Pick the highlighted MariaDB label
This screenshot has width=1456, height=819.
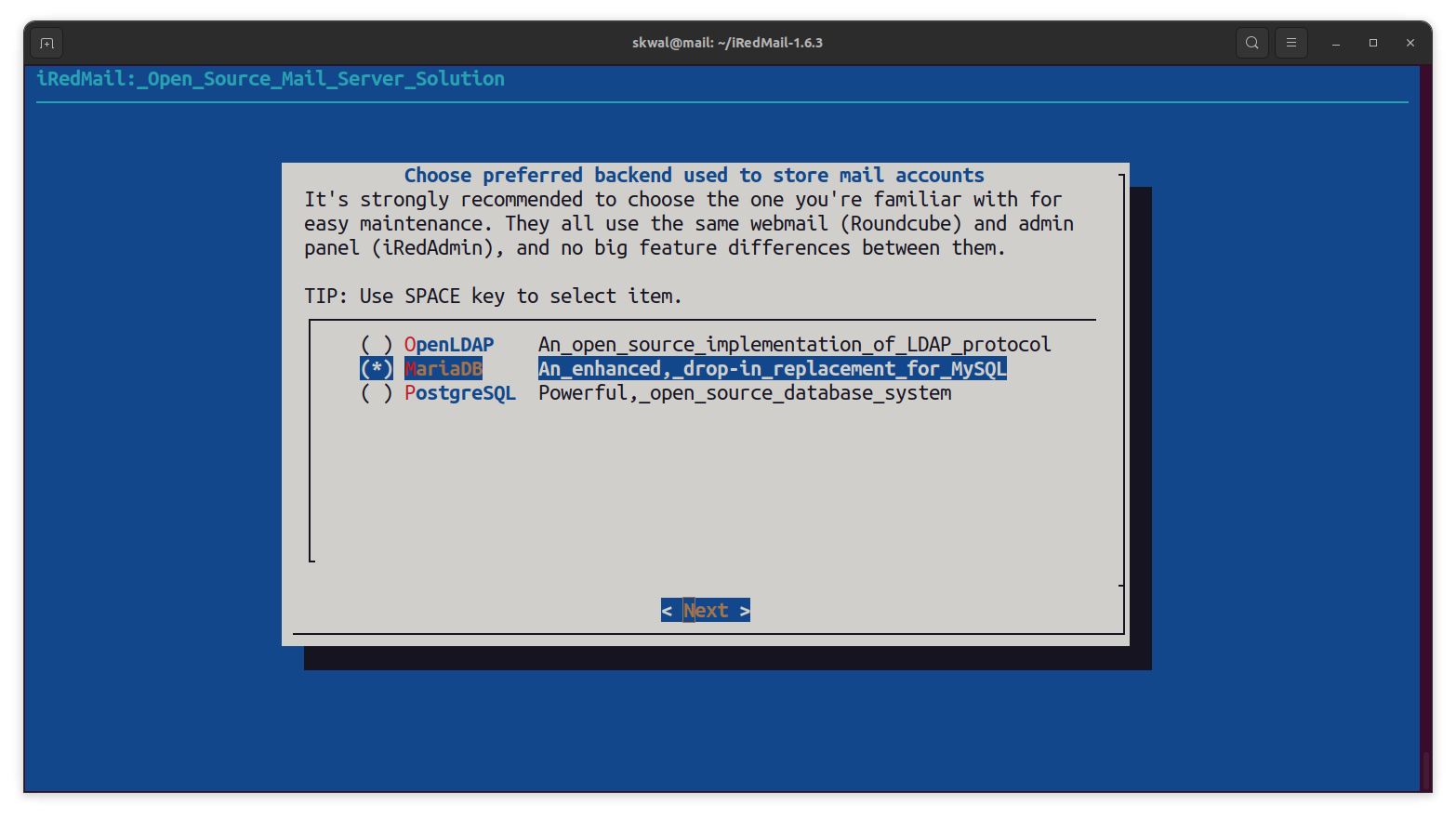[x=443, y=369]
